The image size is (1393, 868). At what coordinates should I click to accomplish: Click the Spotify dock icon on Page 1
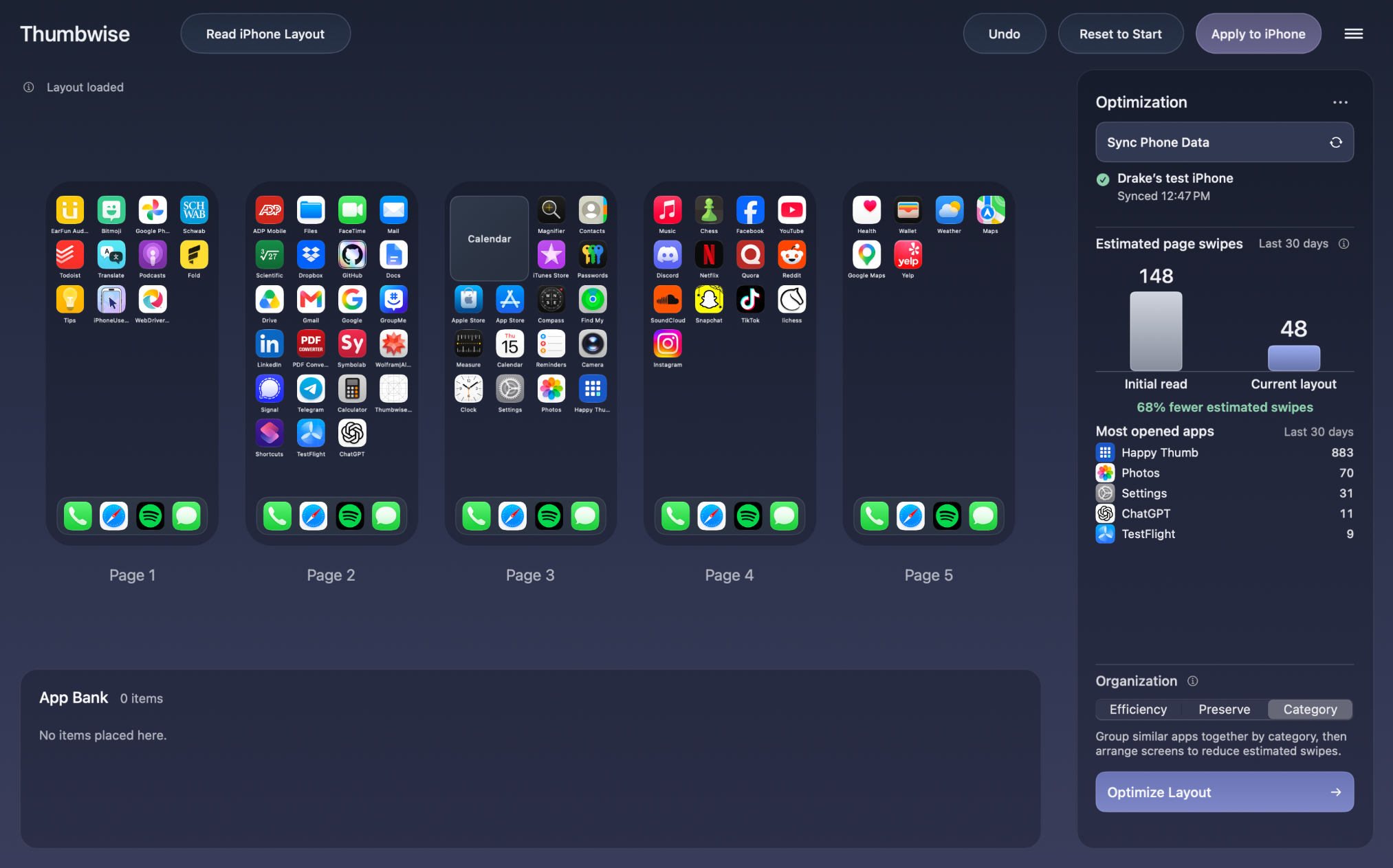(x=151, y=516)
